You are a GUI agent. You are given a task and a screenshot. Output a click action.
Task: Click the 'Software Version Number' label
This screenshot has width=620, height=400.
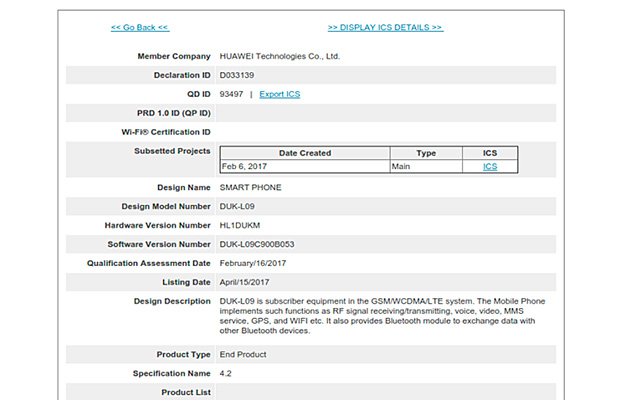tap(159, 244)
